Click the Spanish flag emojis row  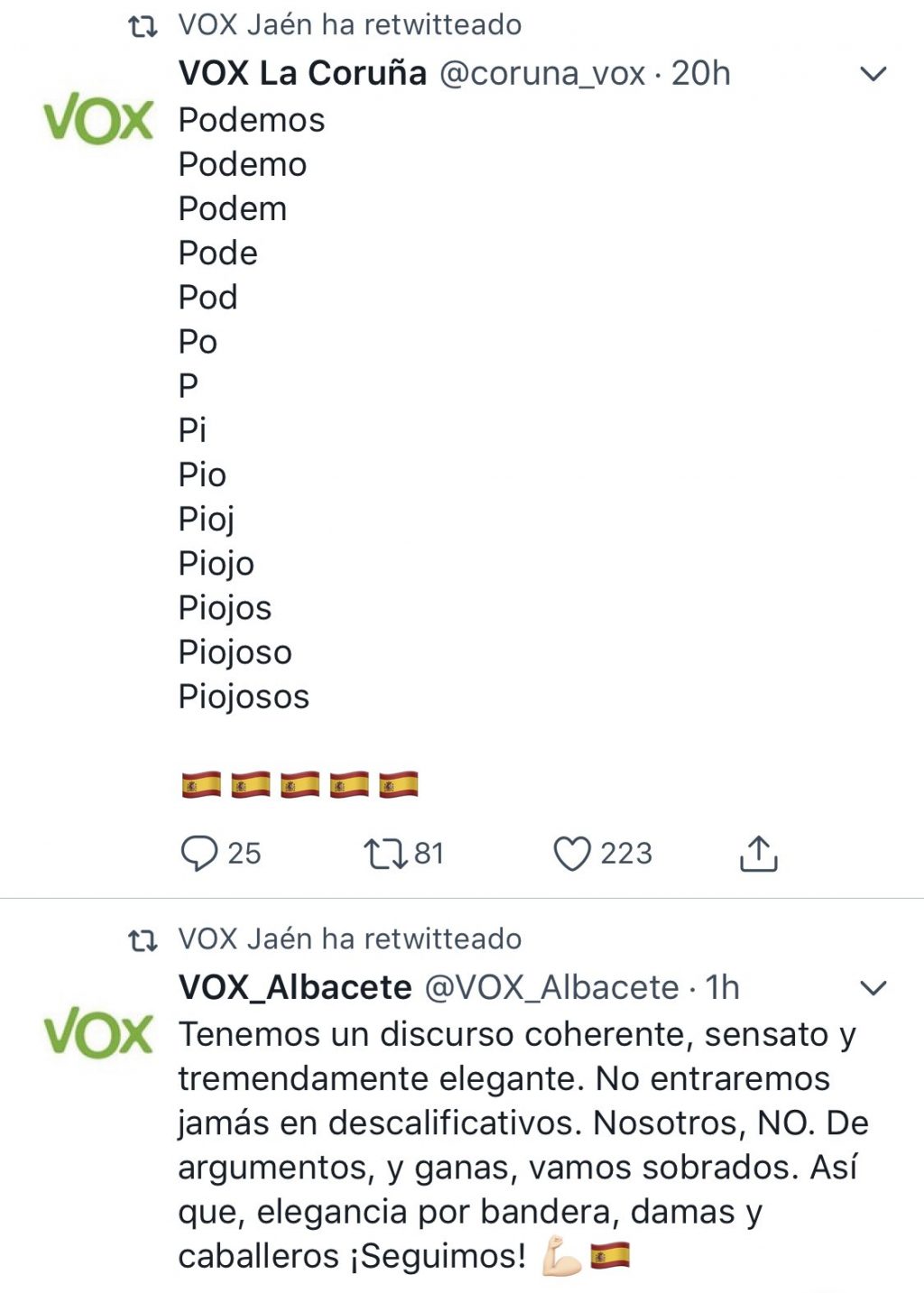point(300,785)
